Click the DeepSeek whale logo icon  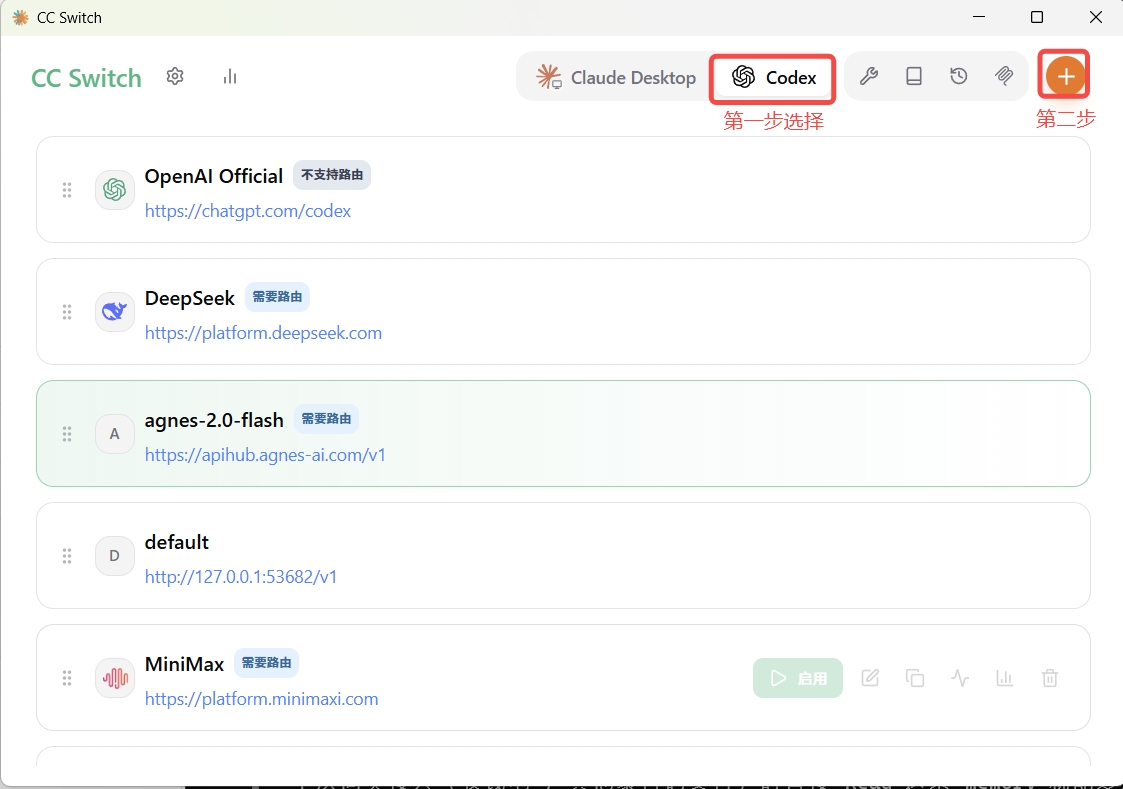115,311
